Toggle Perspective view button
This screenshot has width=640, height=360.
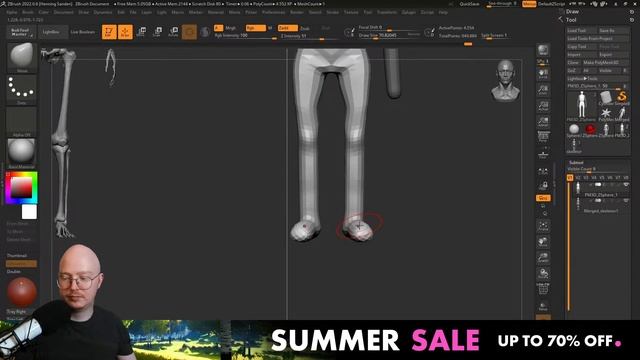tap(543, 137)
